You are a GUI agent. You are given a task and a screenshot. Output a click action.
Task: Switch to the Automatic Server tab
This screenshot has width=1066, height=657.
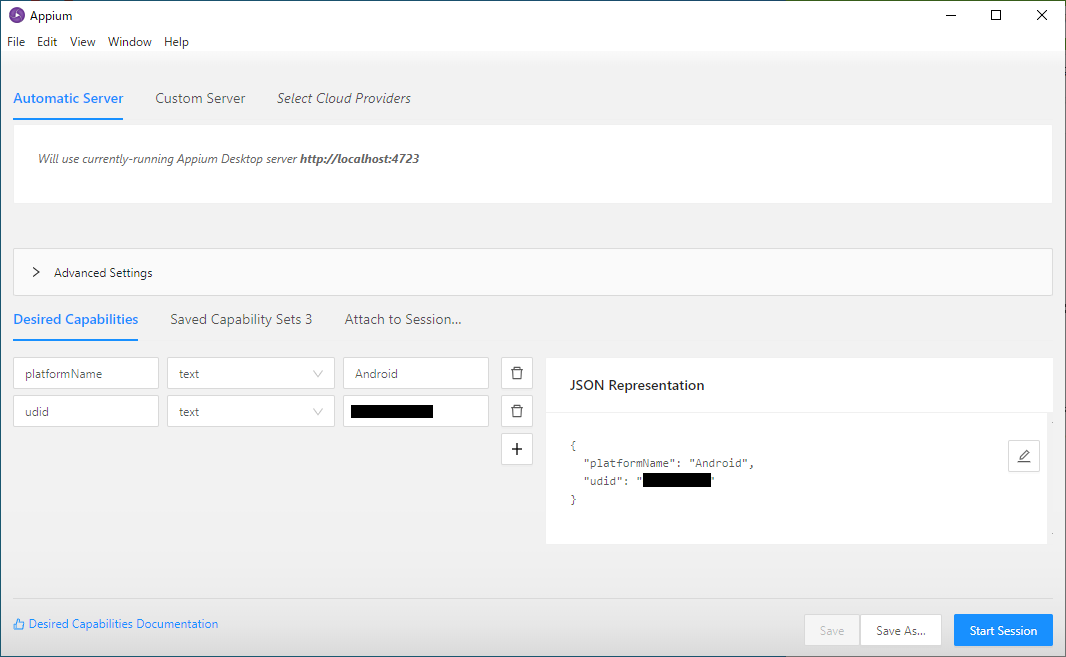68,99
